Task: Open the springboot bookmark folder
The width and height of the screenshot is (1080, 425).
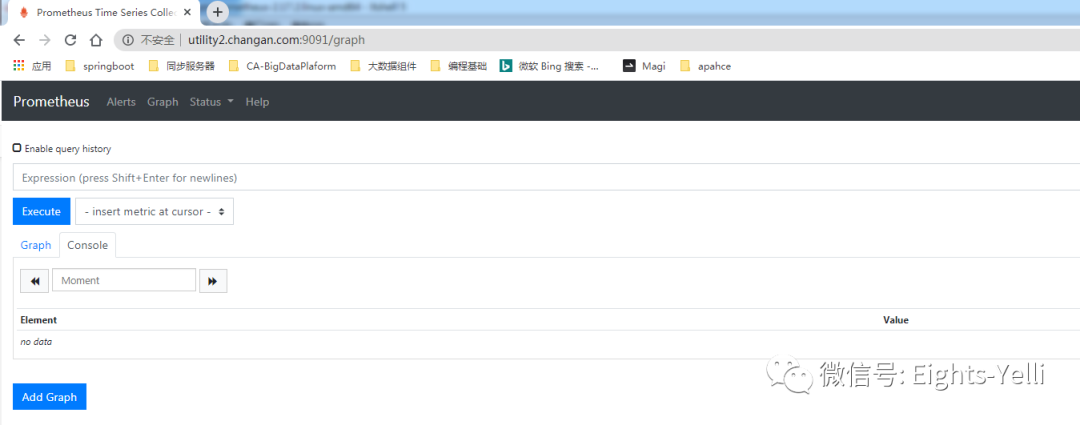Action: pyautogui.click(x=100, y=66)
